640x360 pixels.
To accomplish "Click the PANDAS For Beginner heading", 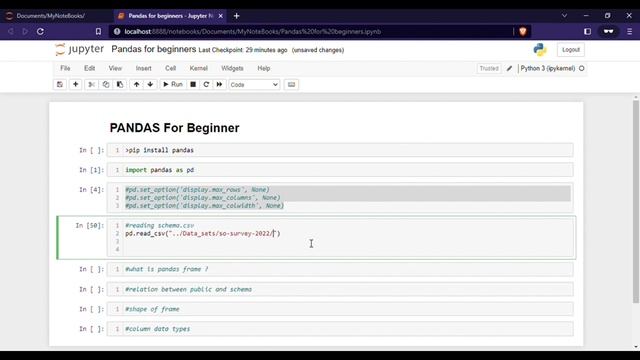I will [x=175, y=128].
